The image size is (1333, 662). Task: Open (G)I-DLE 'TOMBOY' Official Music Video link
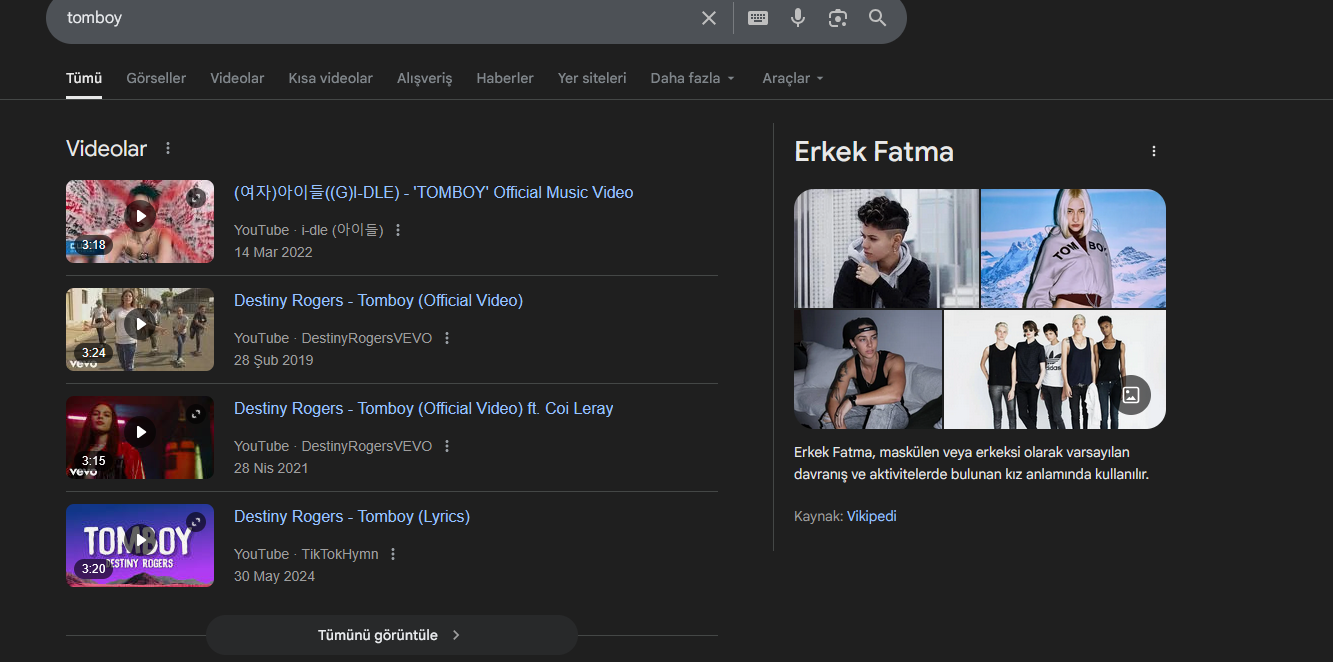(433, 193)
